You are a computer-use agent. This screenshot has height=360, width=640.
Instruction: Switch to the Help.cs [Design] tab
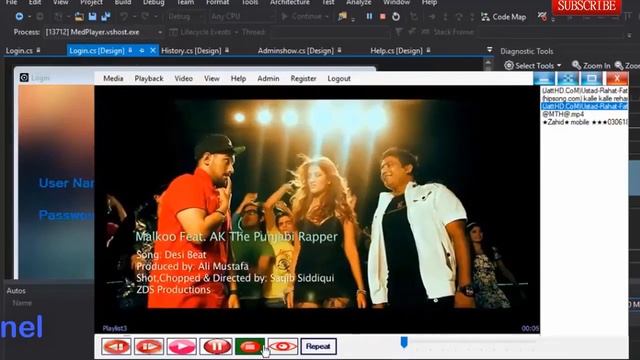point(396,51)
